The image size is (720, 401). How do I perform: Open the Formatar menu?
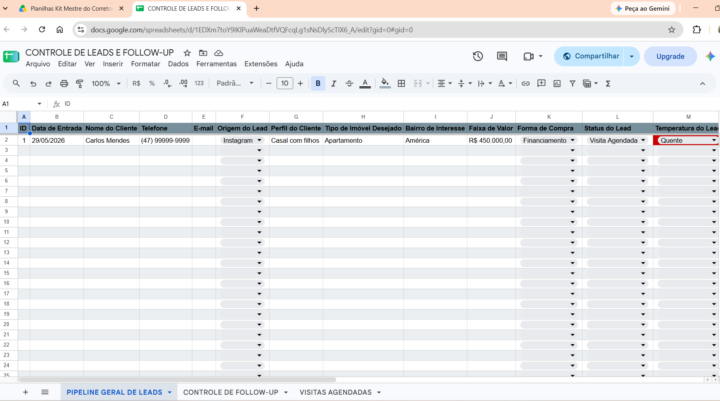tap(145, 64)
